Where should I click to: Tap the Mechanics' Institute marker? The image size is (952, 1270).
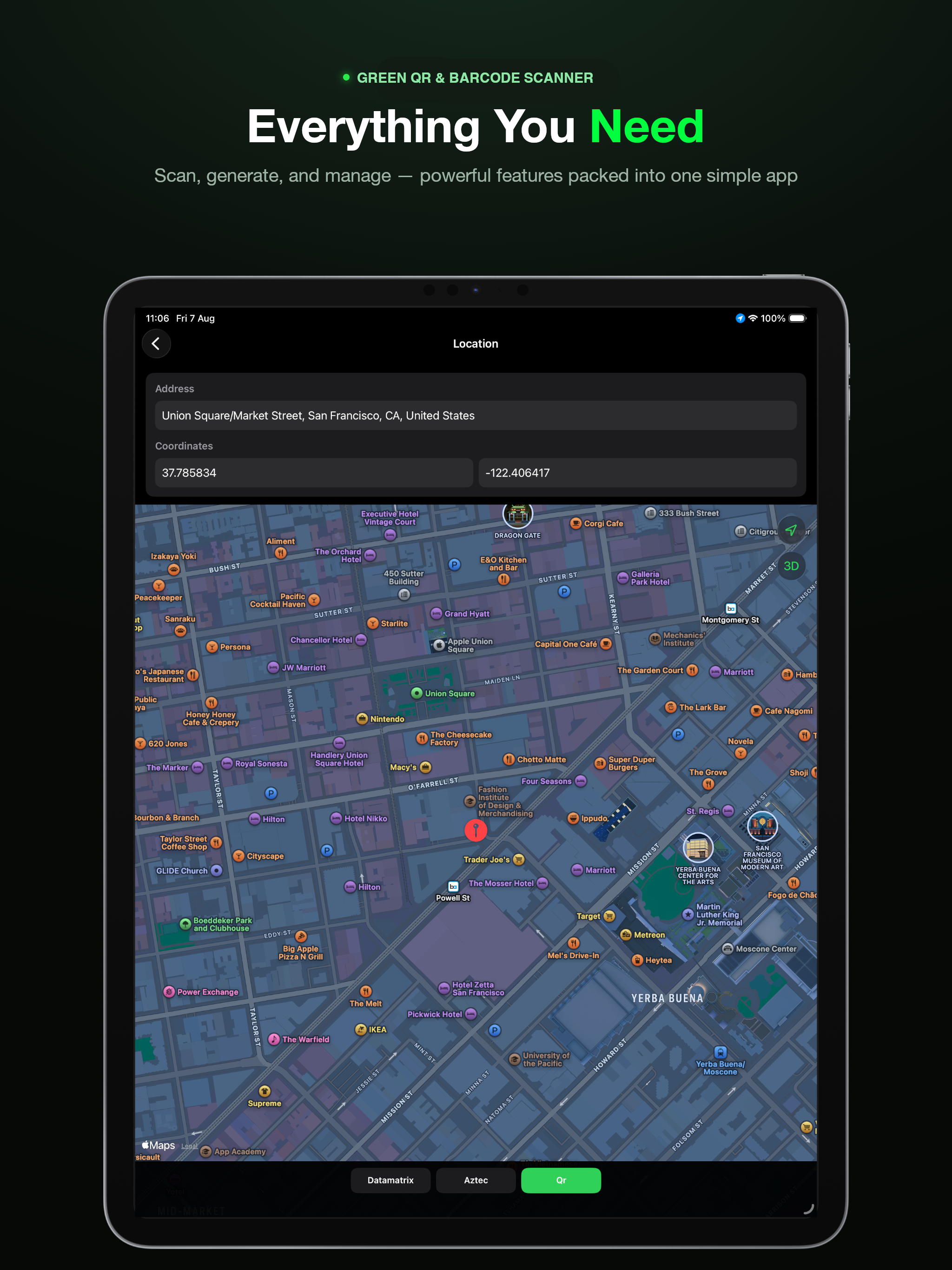pyautogui.click(x=654, y=639)
